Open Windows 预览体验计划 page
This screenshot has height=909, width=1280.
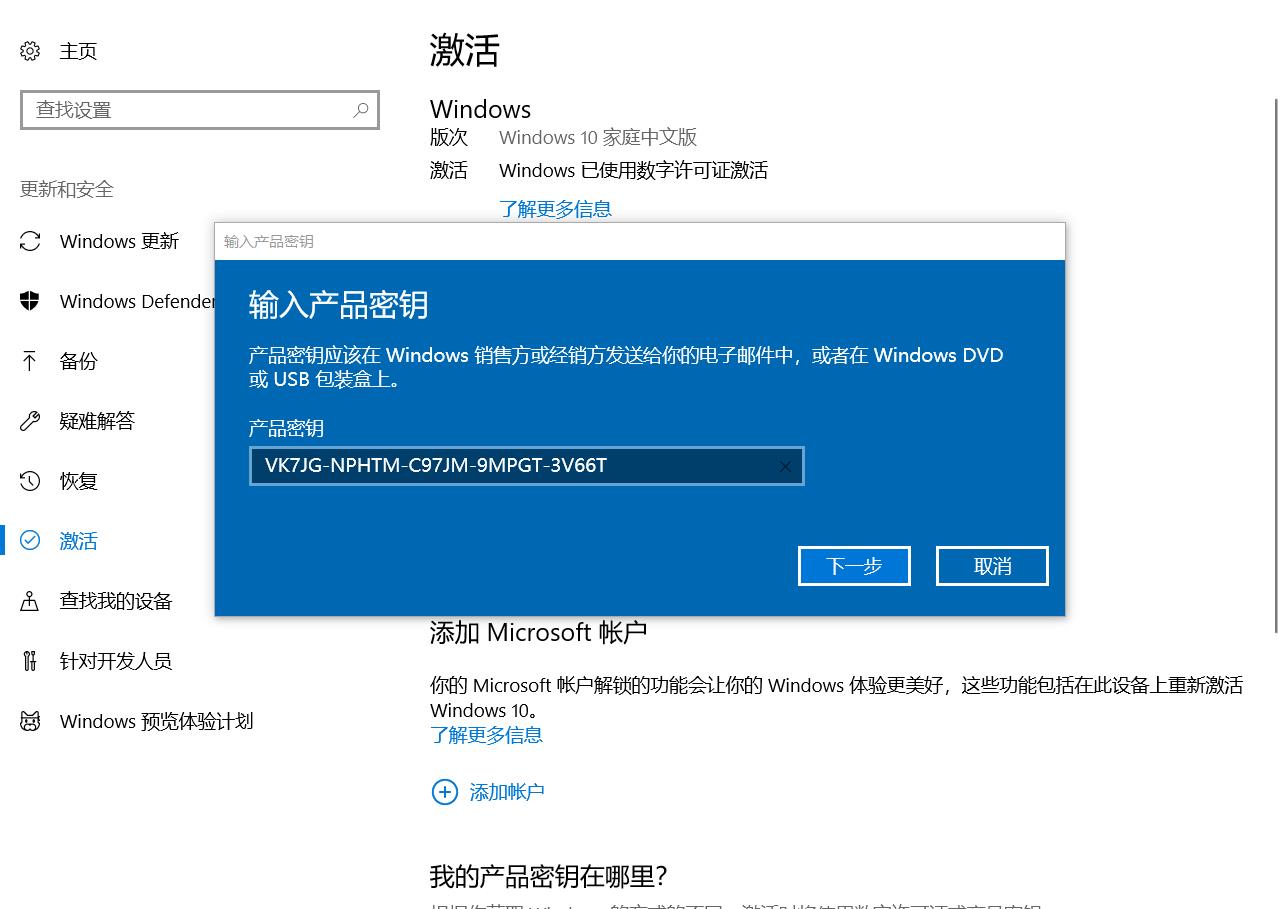[x=156, y=721]
